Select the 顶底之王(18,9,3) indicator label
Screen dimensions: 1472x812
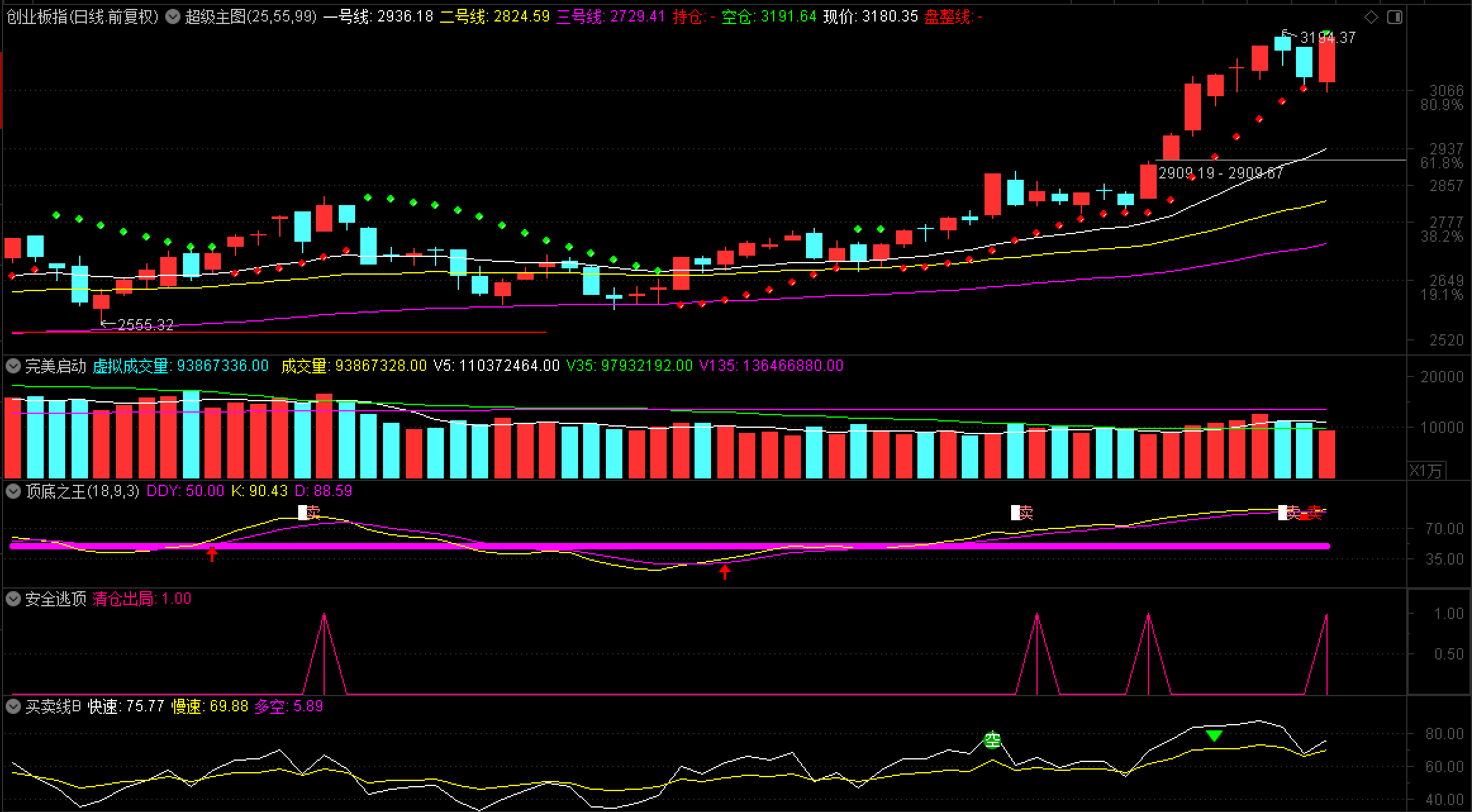pyautogui.click(x=82, y=491)
